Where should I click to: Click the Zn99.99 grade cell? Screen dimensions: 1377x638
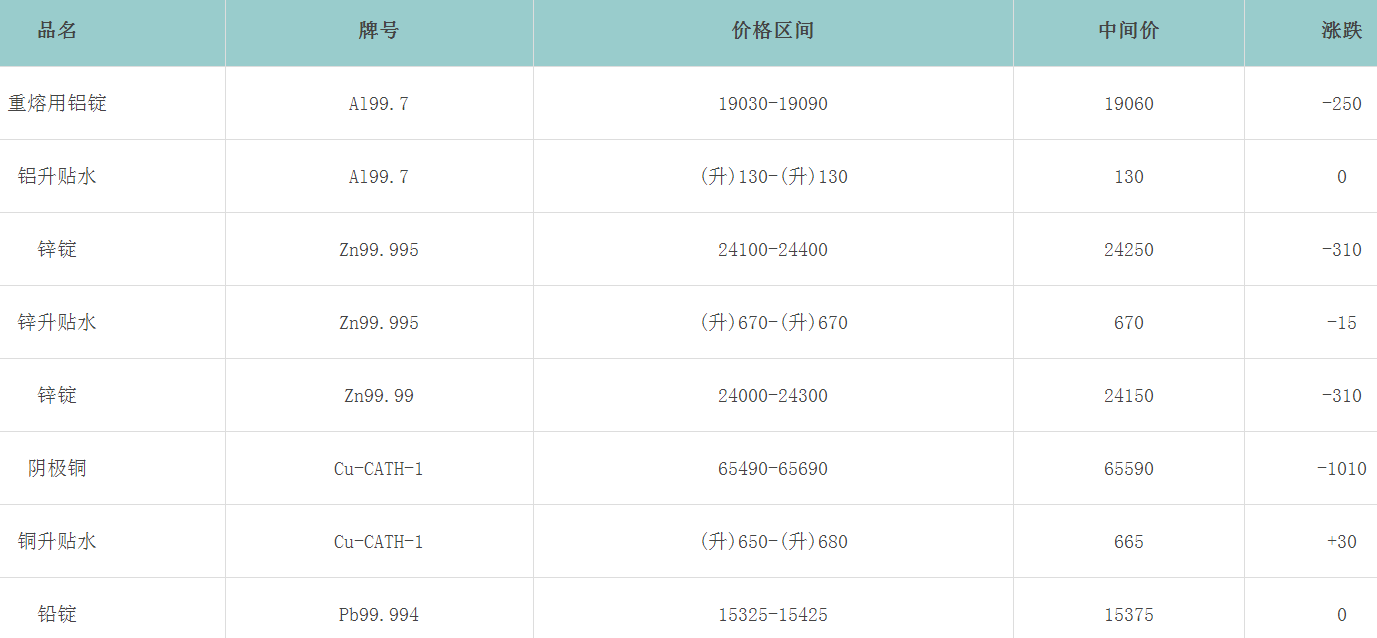tap(378, 396)
